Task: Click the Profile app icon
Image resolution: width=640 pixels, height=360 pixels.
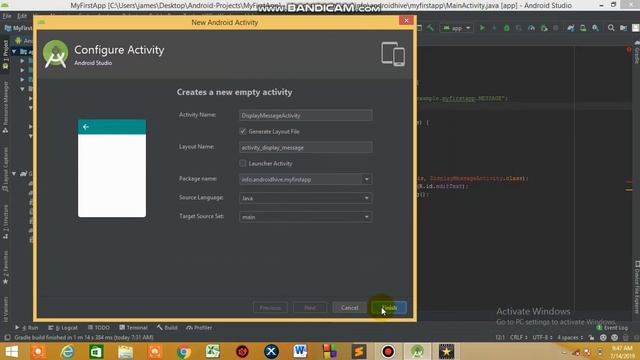Action: click(531, 28)
